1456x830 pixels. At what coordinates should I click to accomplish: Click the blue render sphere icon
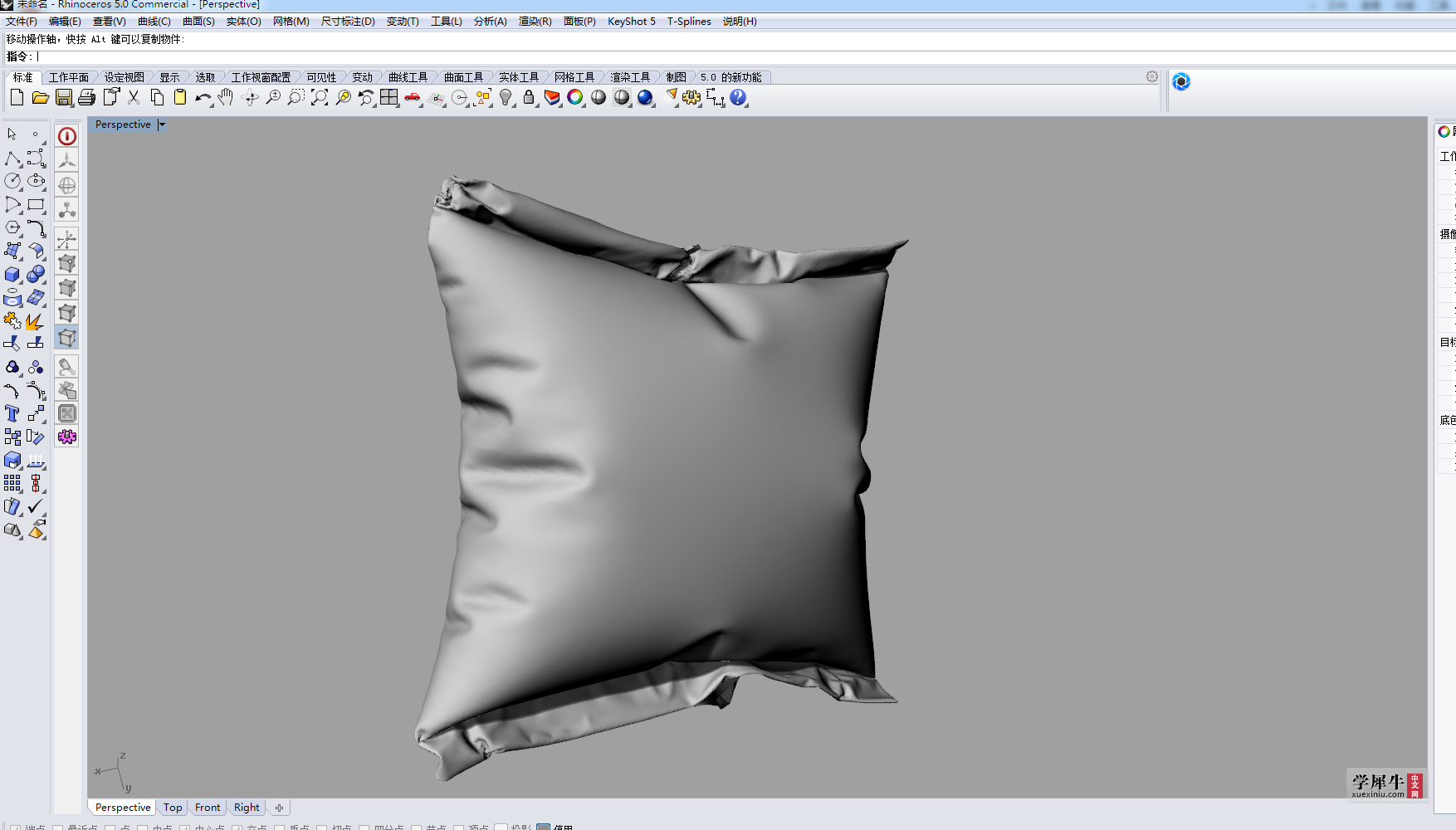645,97
